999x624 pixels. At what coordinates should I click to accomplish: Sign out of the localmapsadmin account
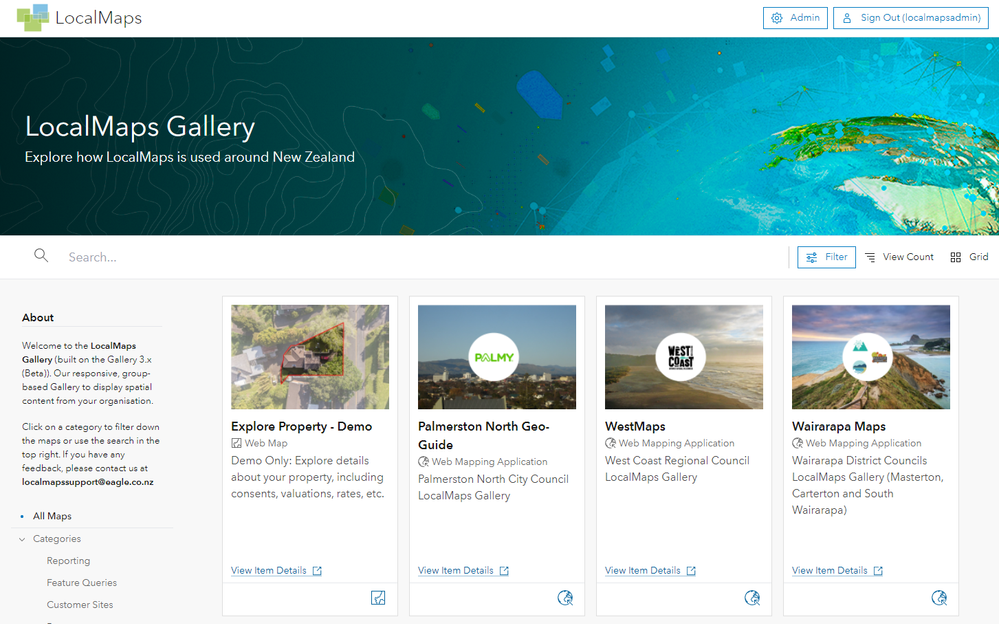pos(910,17)
